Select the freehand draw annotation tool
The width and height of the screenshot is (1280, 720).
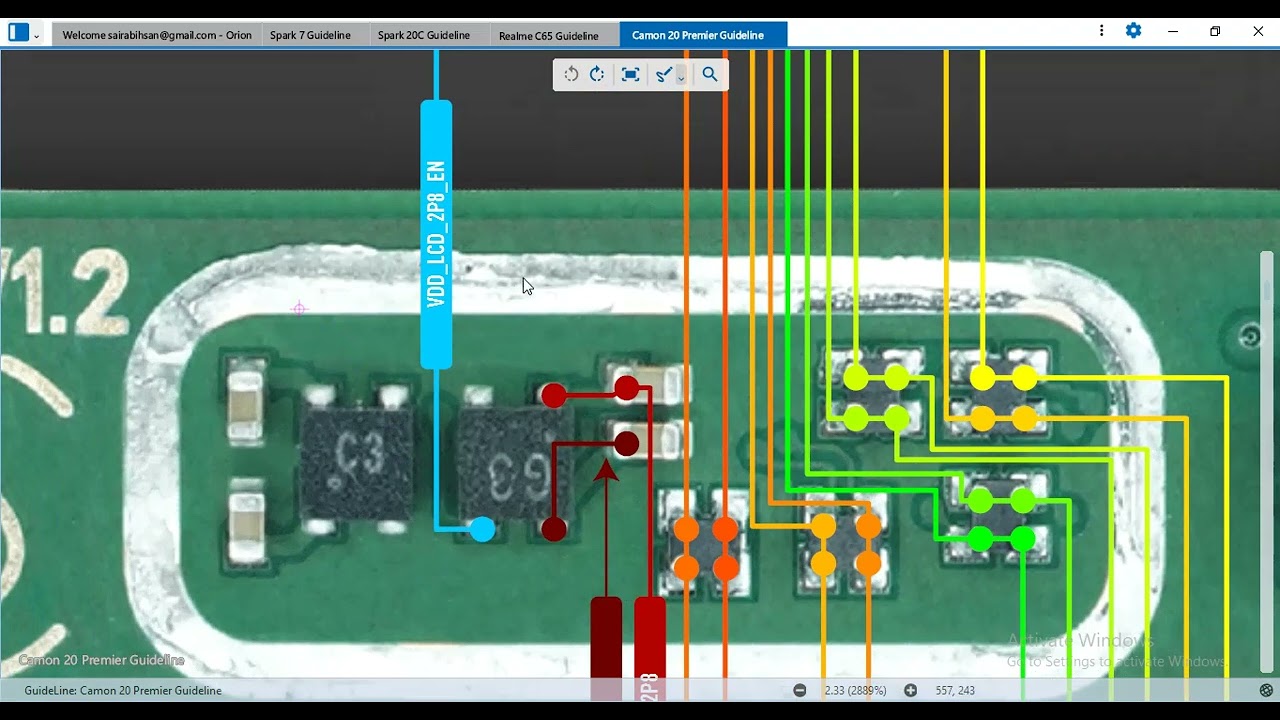663,74
